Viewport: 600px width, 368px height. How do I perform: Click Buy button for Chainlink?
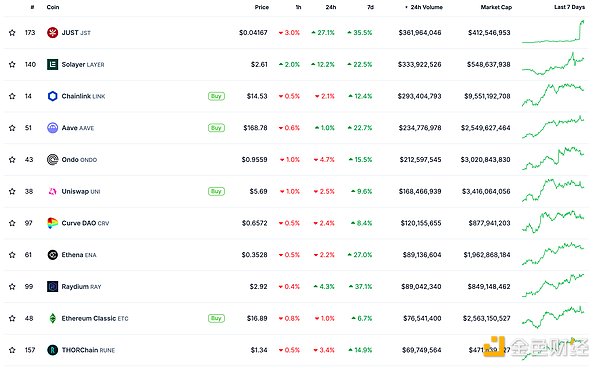[x=216, y=96]
